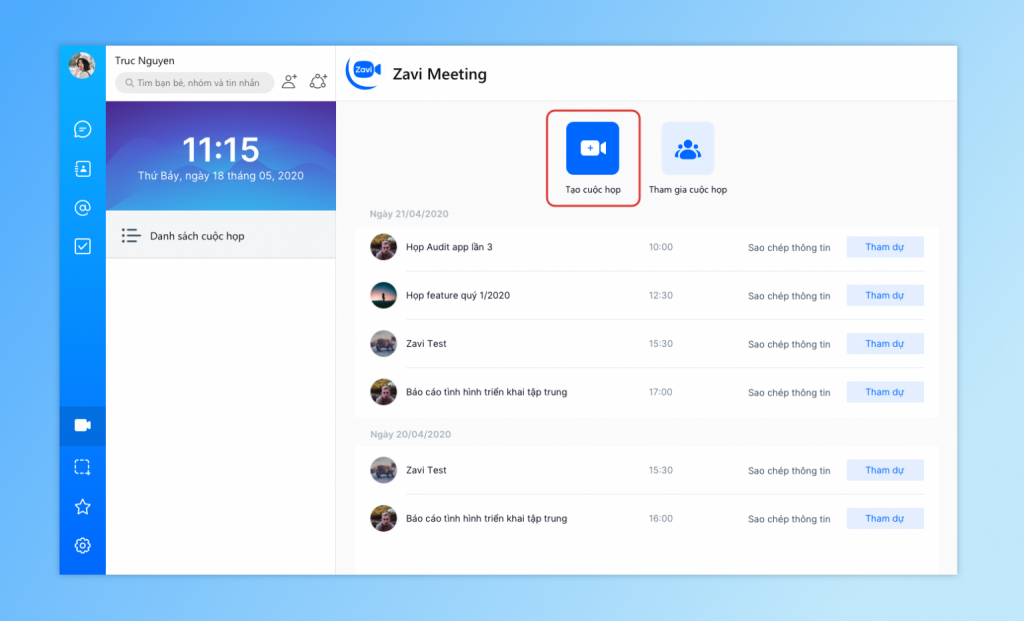
Task: Copy info for Họp feature quý 1/2020
Action: tap(789, 296)
